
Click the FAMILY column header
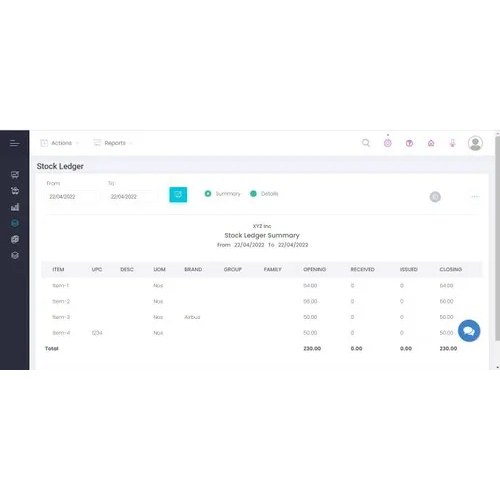[x=273, y=269]
